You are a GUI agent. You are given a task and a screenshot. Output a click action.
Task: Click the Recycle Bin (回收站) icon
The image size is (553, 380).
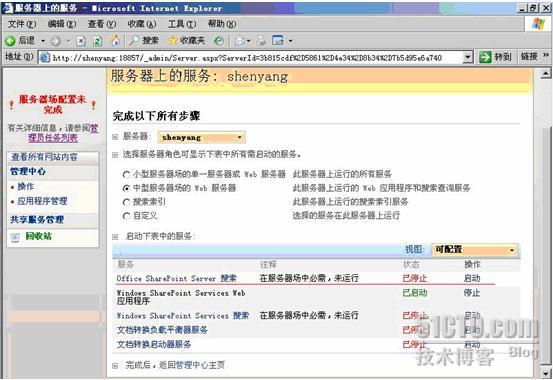coord(15,237)
